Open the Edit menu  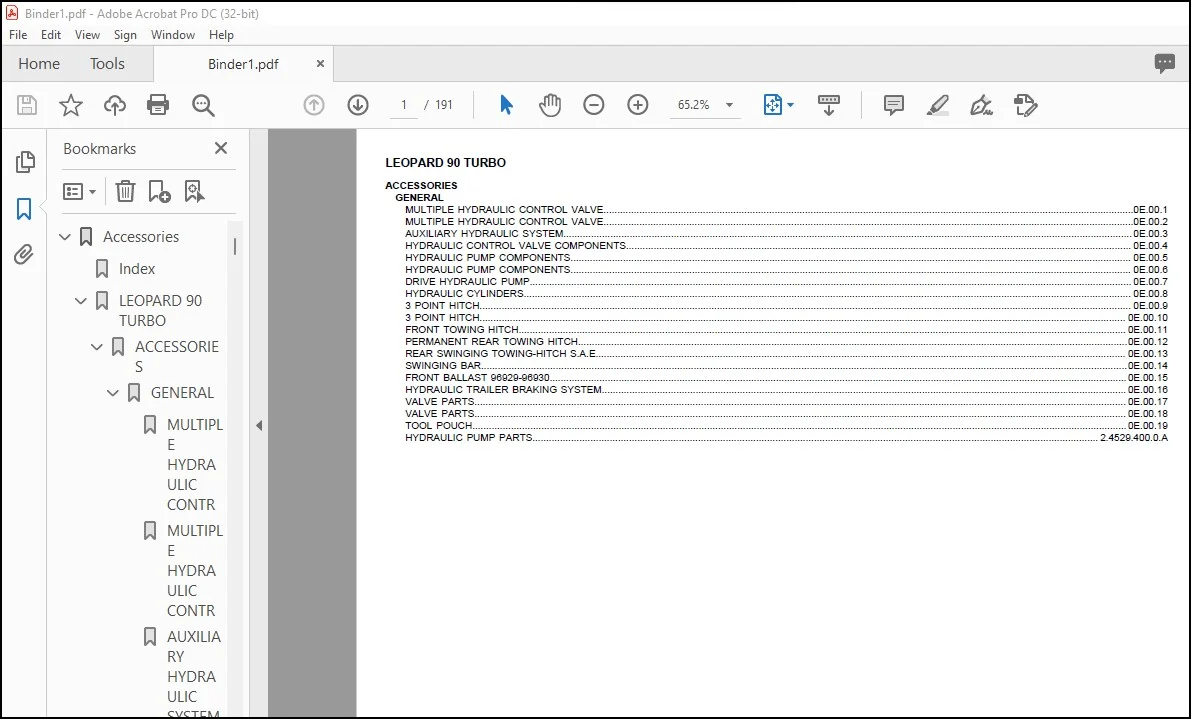pyautogui.click(x=51, y=35)
